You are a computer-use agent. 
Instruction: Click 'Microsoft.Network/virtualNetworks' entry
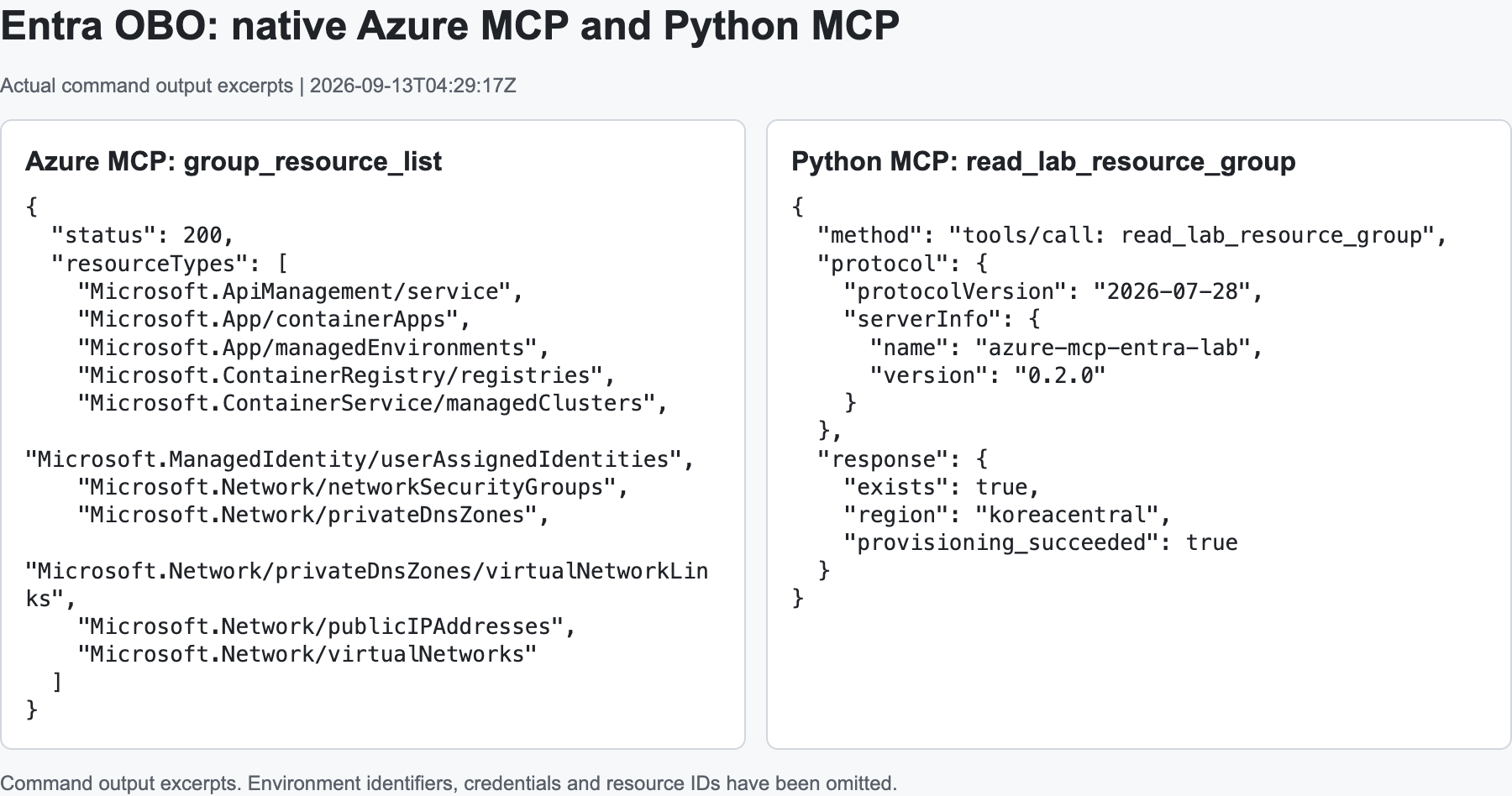307,654
